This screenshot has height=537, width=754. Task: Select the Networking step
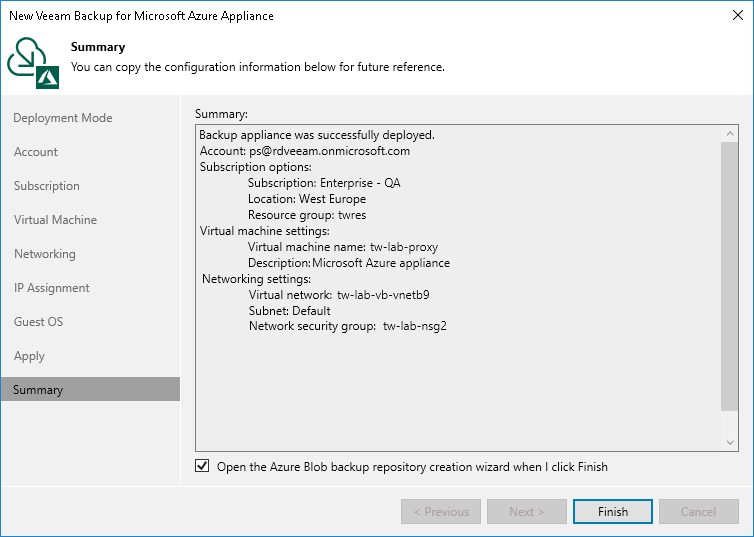click(45, 254)
